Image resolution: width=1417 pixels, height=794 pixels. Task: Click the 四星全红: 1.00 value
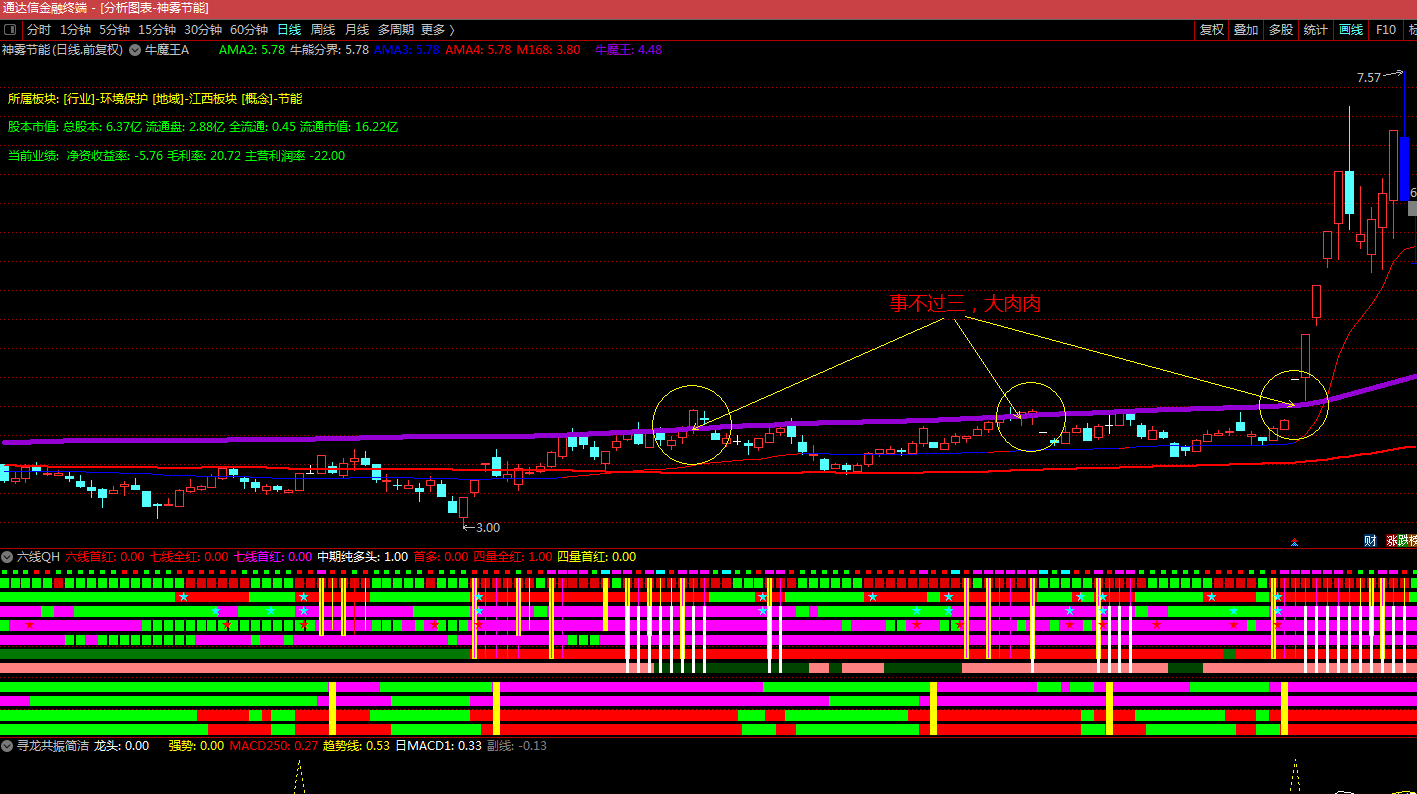click(x=512, y=557)
